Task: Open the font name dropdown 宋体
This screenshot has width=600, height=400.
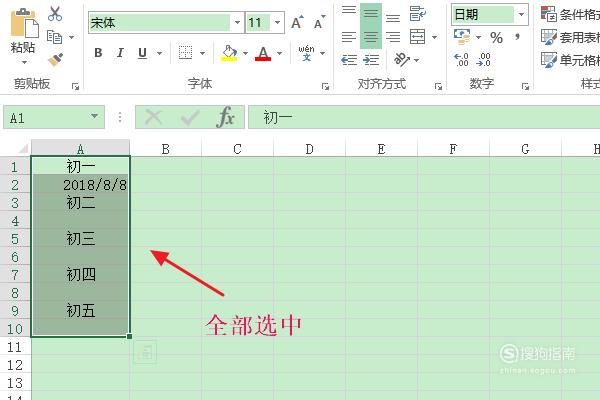Action: pyautogui.click(x=237, y=22)
